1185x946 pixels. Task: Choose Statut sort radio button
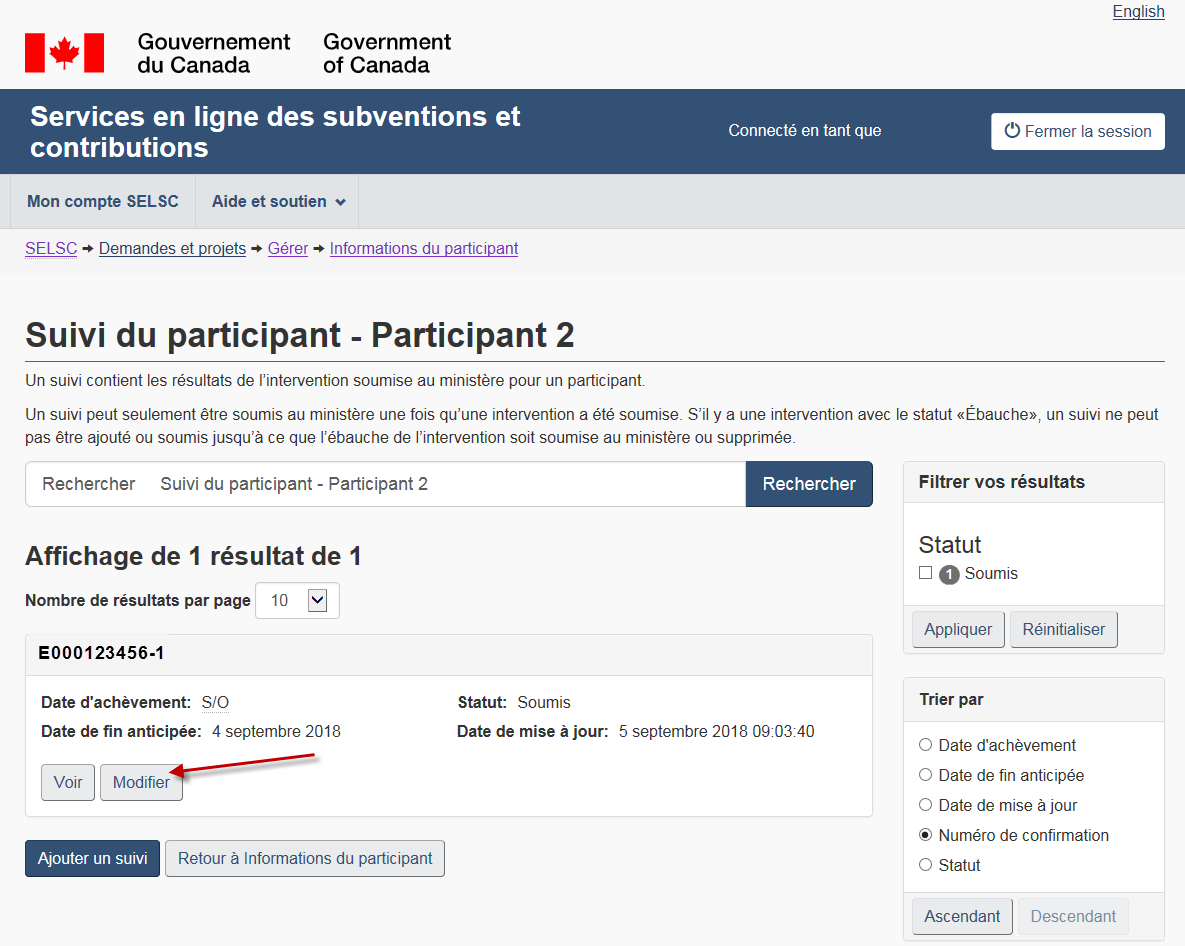click(925, 865)
